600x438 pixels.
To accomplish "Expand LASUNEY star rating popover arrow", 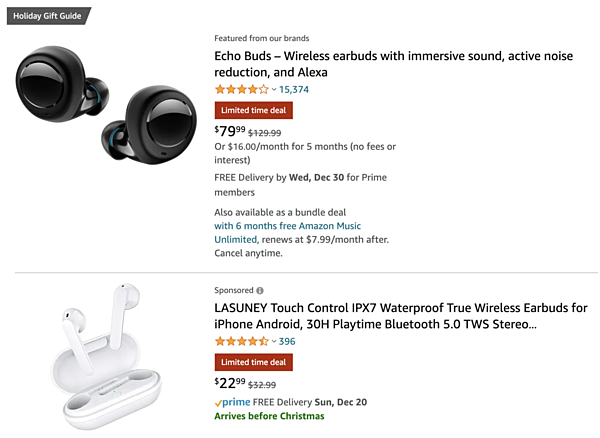I will pos(273,342).
